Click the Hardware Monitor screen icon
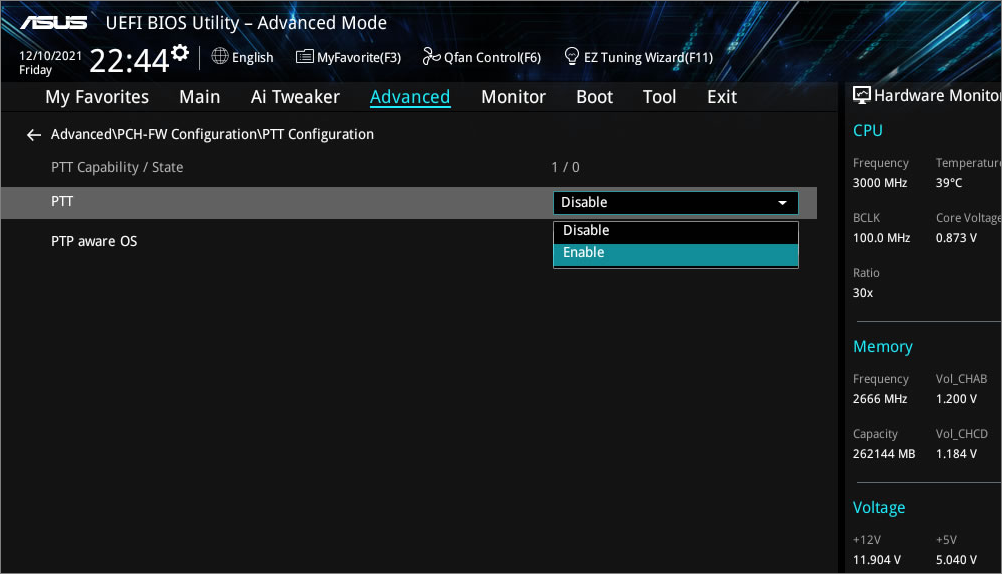The height and width of the screenshot is (574, 1002). pos(861,95)
